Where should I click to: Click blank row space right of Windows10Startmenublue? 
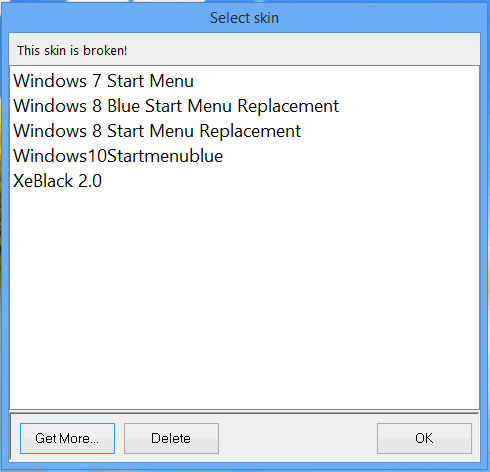pyautogui.click(x=351, y=156)
